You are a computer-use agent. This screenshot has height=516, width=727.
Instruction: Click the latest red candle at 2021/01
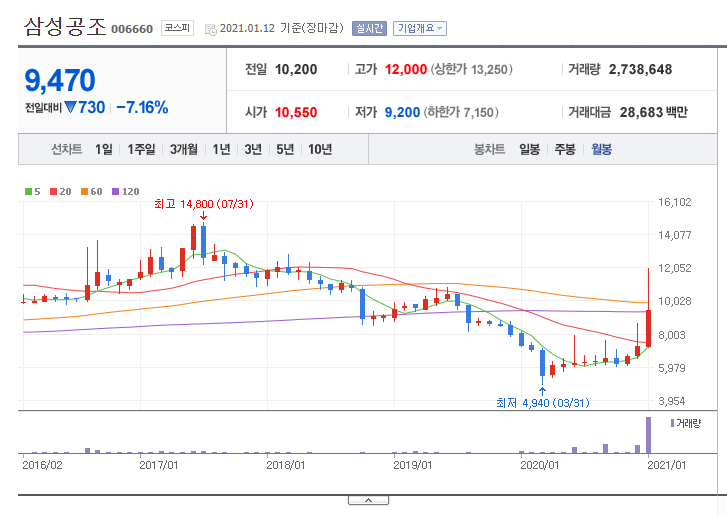click(649, 328)
